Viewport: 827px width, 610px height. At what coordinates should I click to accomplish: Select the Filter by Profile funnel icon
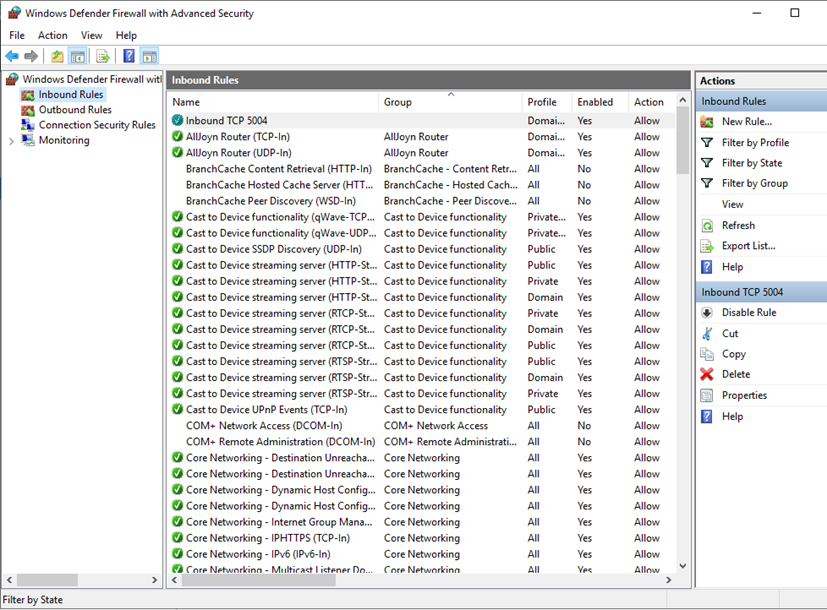pyautogui.click(x=705, y=142)
